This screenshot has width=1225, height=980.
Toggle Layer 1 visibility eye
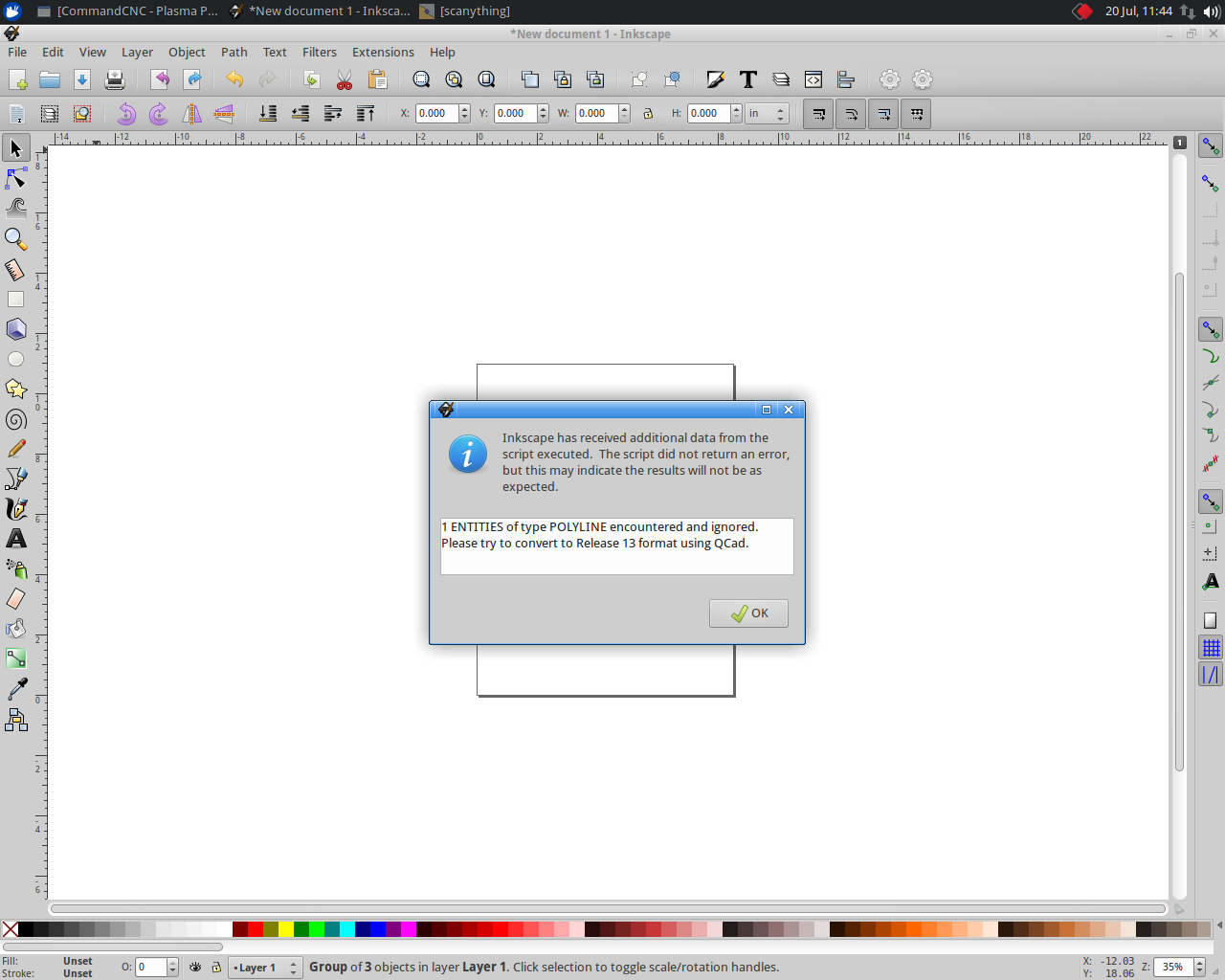tap(195, 968)
